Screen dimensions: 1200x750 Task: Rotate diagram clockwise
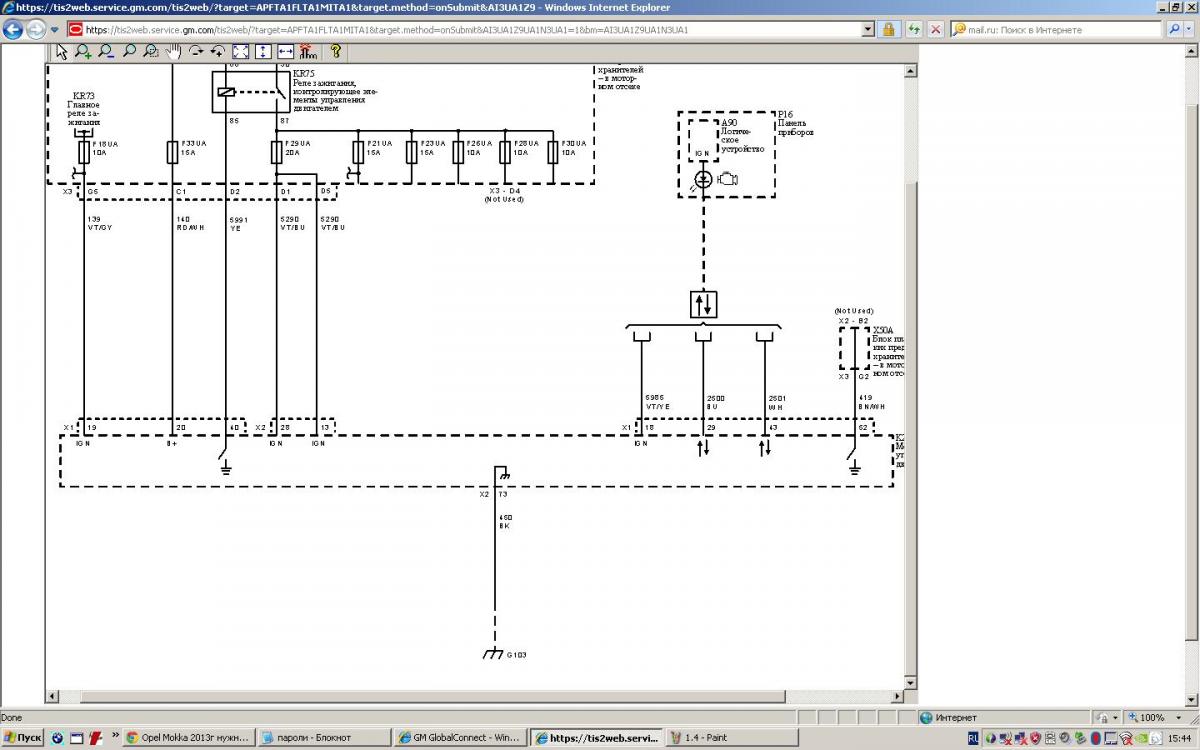[196, 51]
